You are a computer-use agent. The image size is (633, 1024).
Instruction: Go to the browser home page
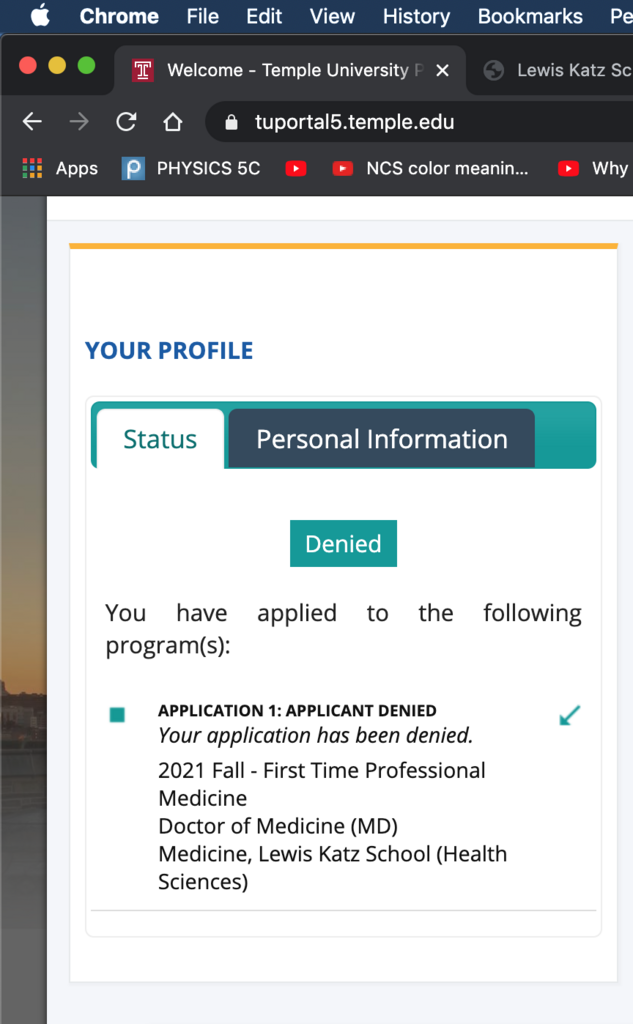(x=173, y=122)
